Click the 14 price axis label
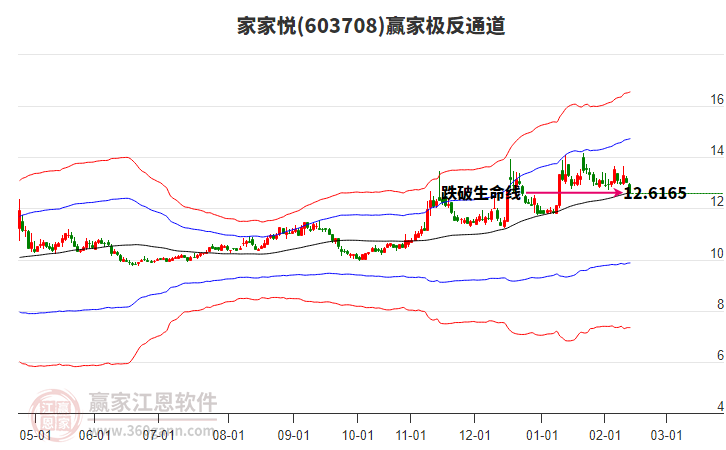Image resolution: width=726 pixels, height=450 pixels. coord(717,150)
